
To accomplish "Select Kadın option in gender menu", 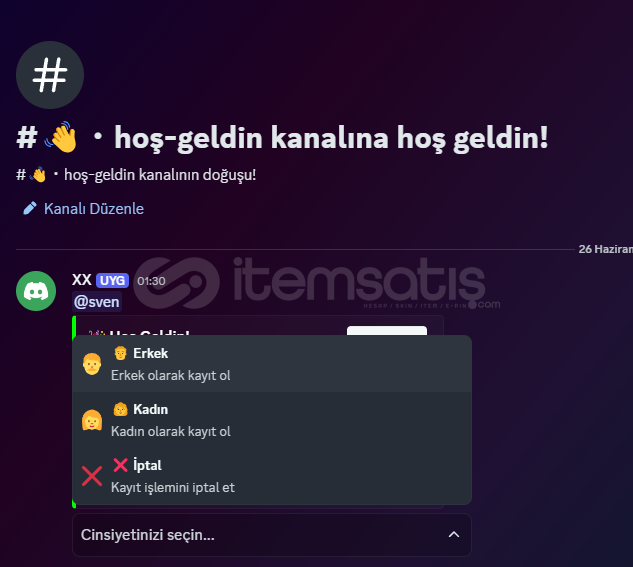I will pos(272,420).
